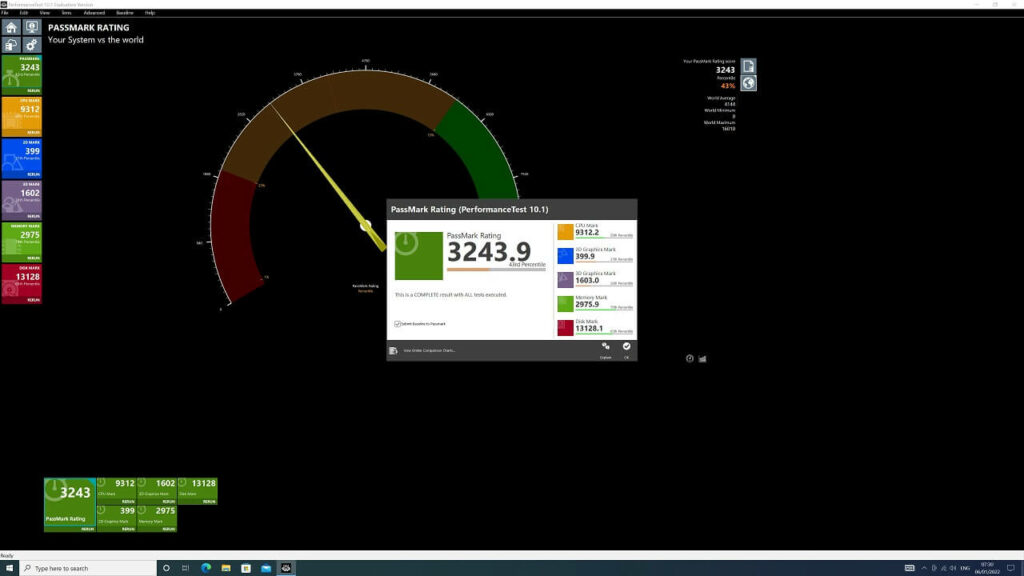Click the Cortana circle on the taskbar

tap(166, 568)
